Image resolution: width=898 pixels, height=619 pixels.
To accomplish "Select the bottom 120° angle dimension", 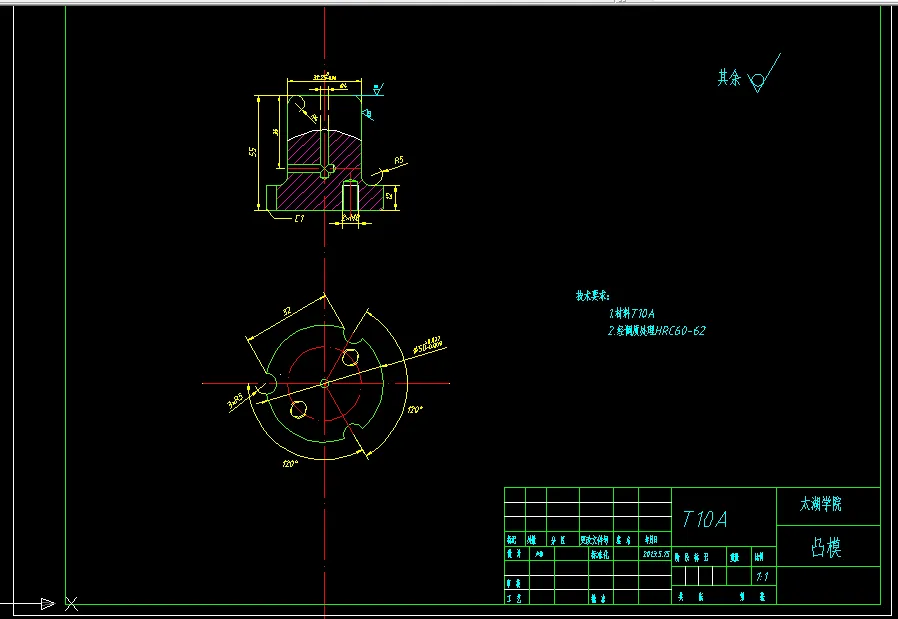I will [290, 464].
